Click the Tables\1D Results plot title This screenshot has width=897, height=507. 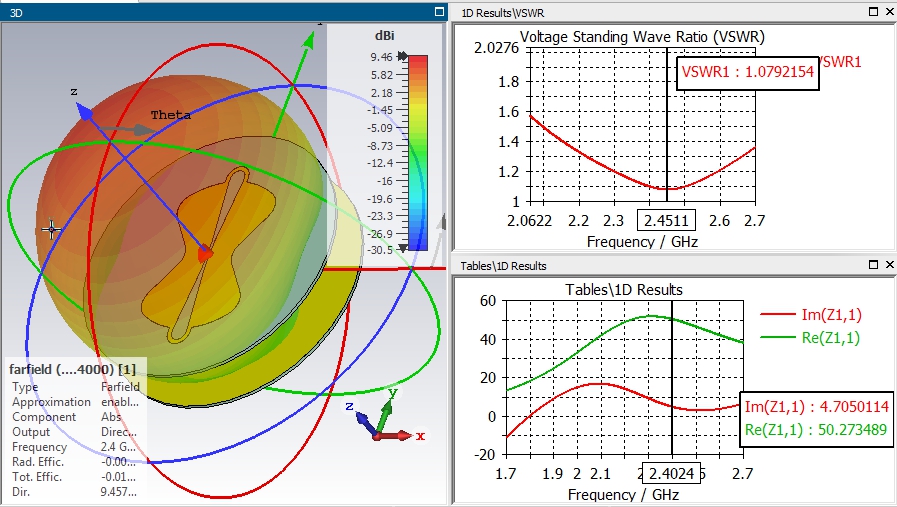coord(624,290)
